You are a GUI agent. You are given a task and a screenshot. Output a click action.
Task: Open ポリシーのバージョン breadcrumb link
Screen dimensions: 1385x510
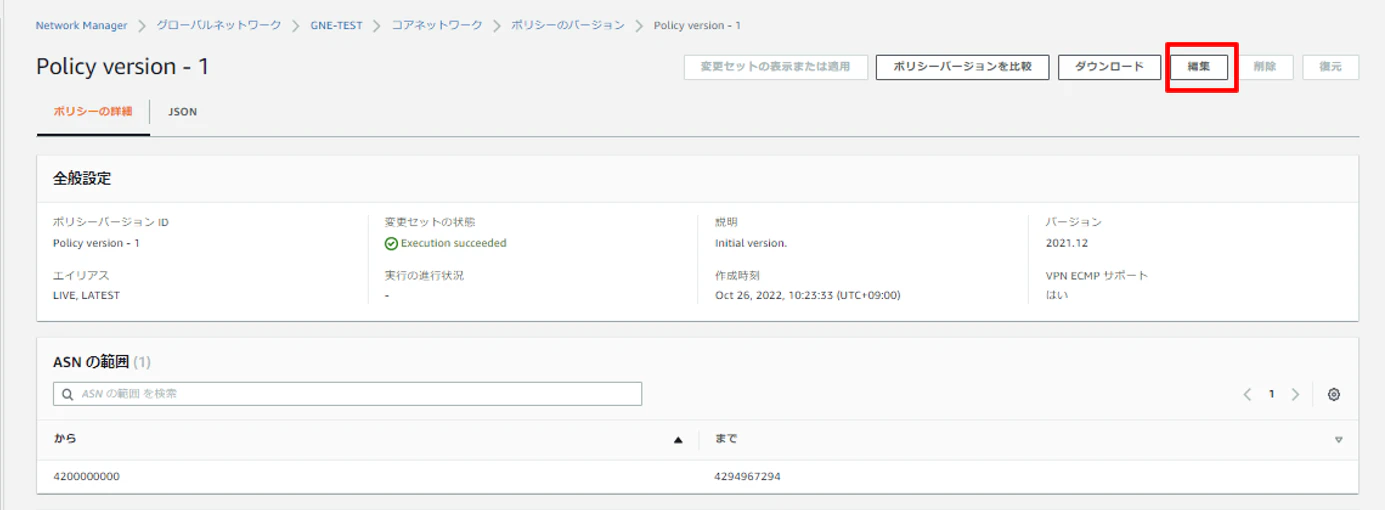568,25
